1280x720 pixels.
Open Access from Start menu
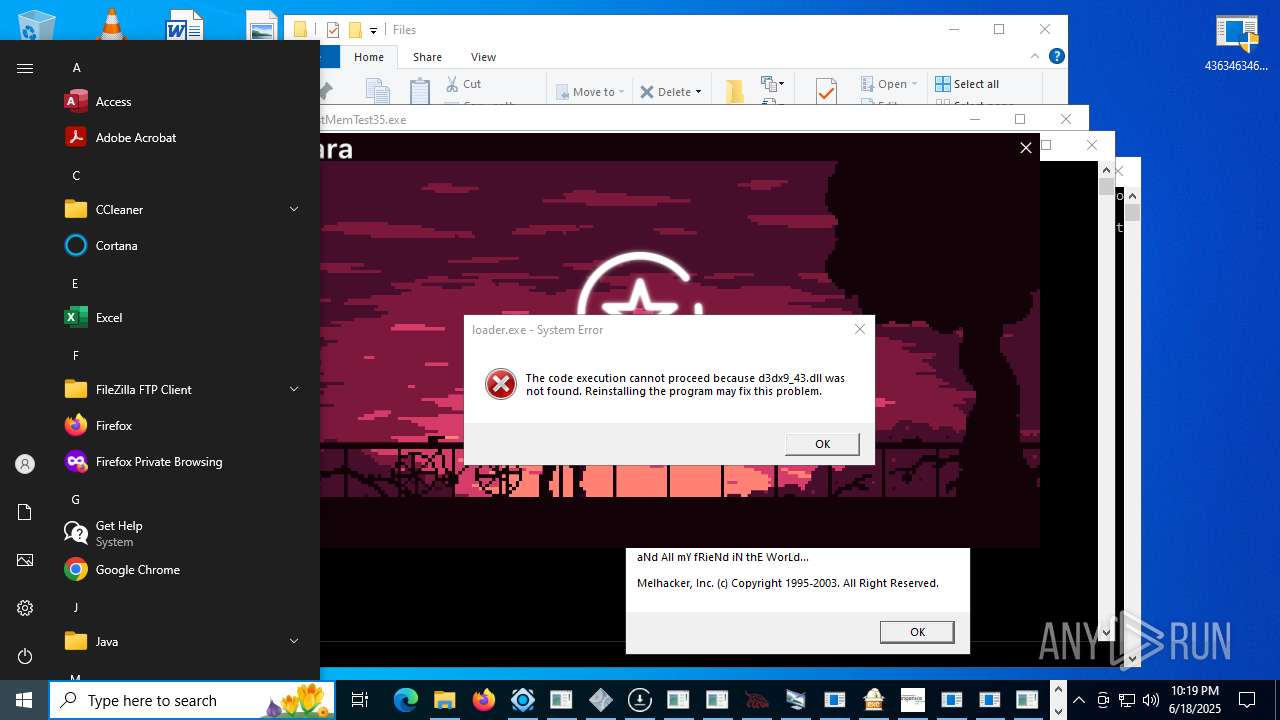point(113,102)
